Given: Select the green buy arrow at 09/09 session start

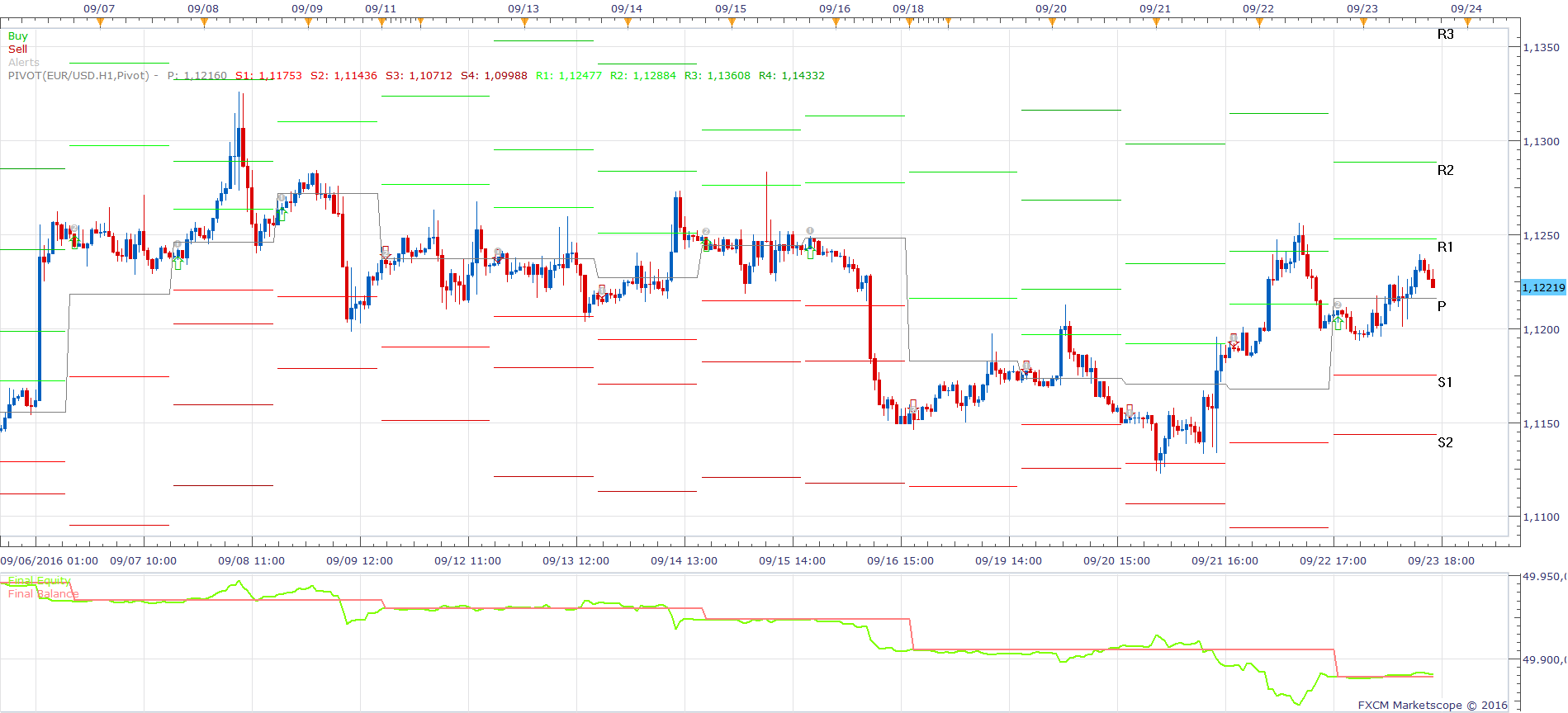Looking at the screenshot, I should pos(282,215).
